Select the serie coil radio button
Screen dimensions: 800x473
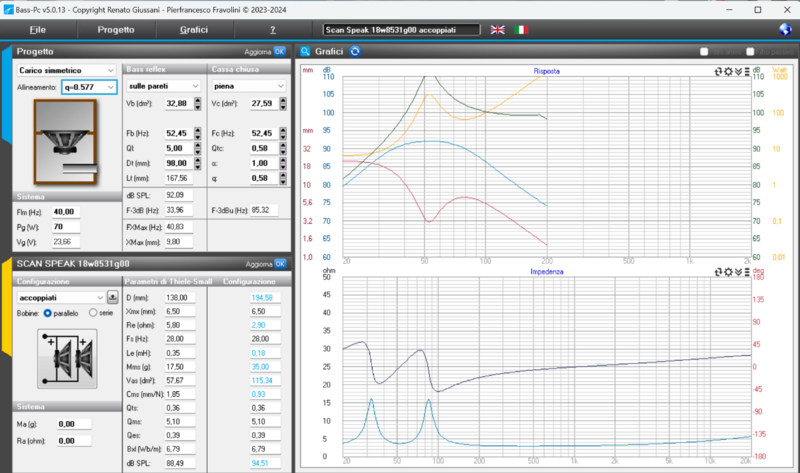tap(94, 313)
